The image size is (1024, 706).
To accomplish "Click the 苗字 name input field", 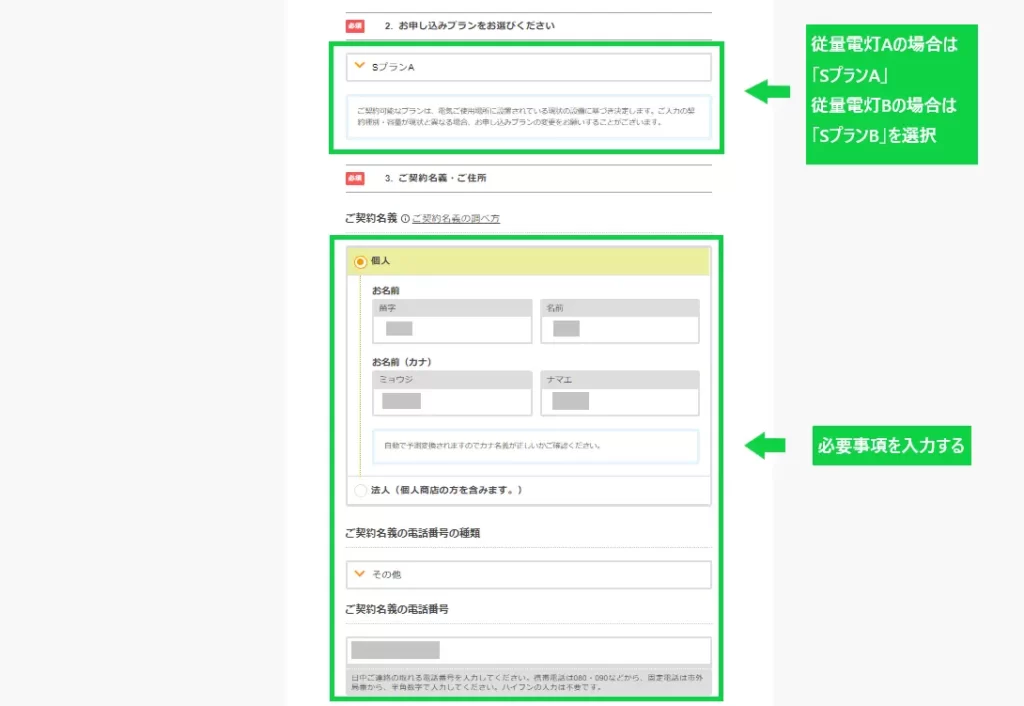I will coord(452,329).
